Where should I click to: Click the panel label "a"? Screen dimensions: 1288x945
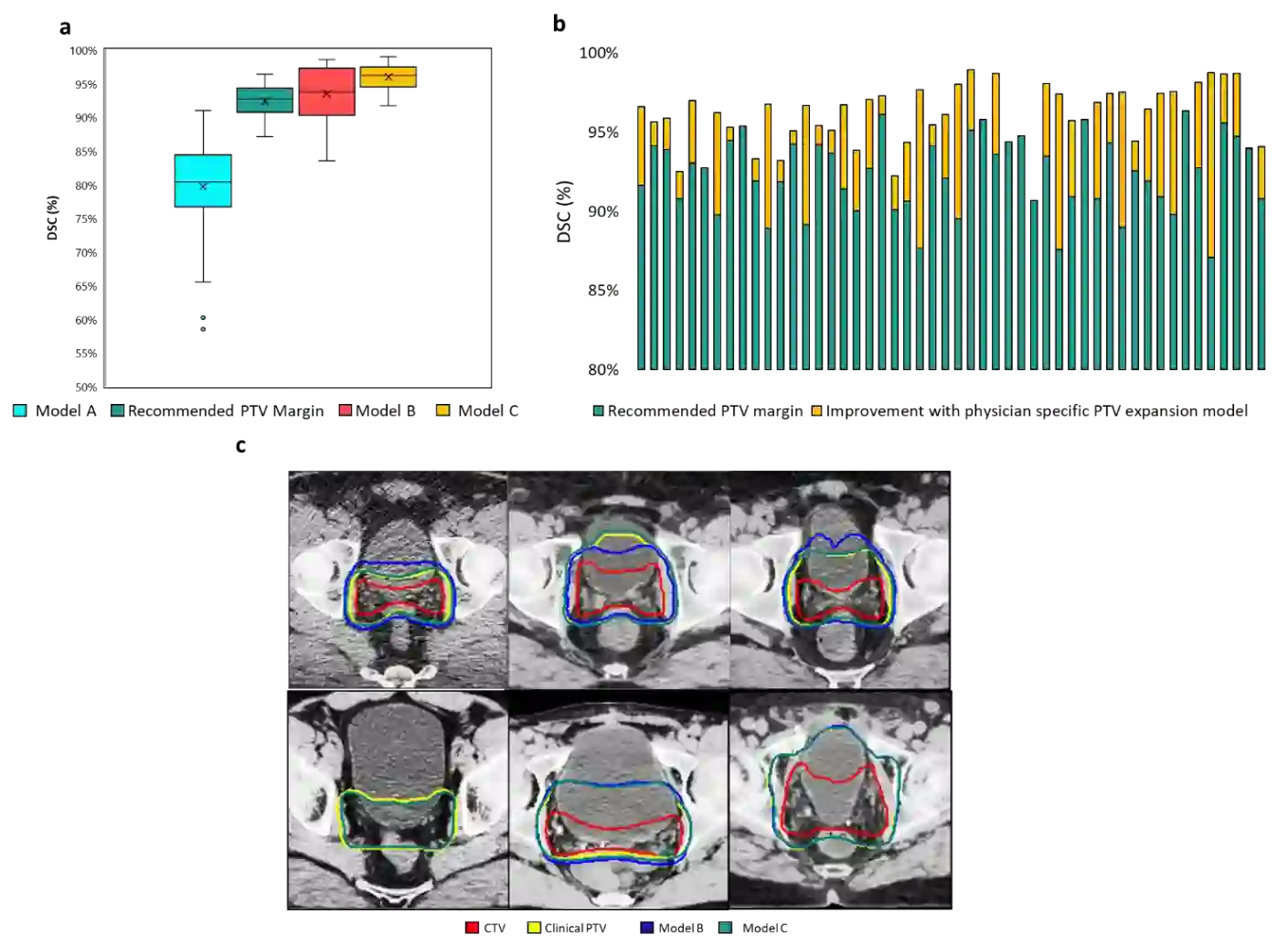[x=65, y=27]
